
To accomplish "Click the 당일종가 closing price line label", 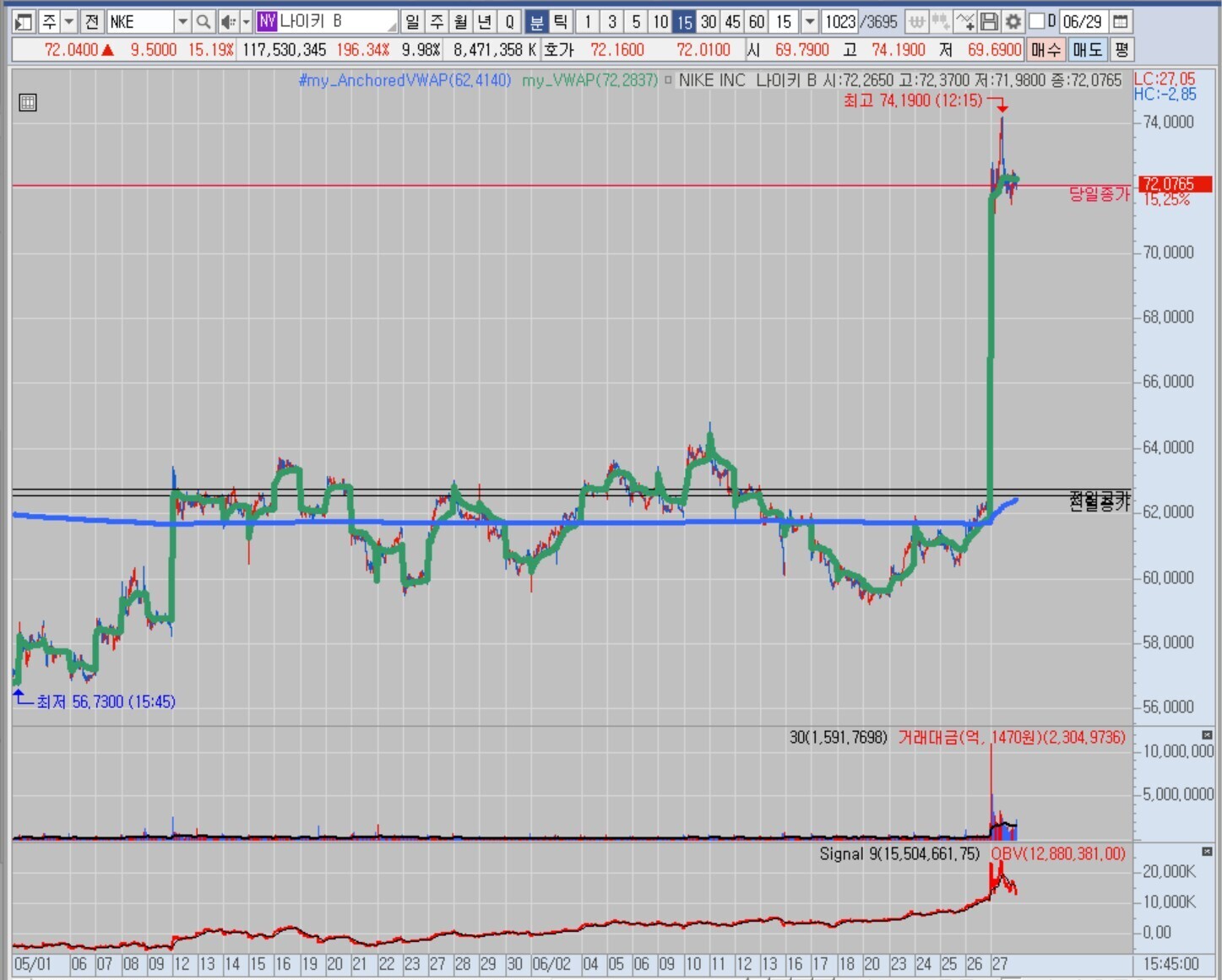I will coord(1099,194).
